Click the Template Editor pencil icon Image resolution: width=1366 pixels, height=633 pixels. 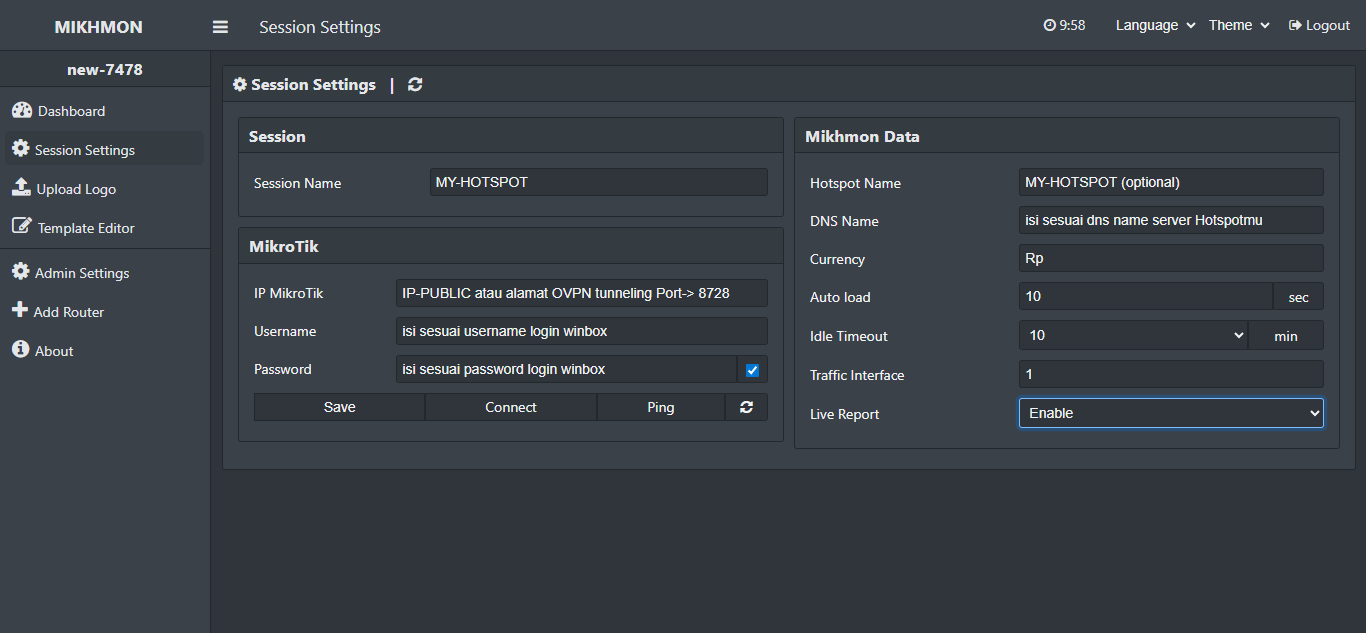tap(21, 227)
